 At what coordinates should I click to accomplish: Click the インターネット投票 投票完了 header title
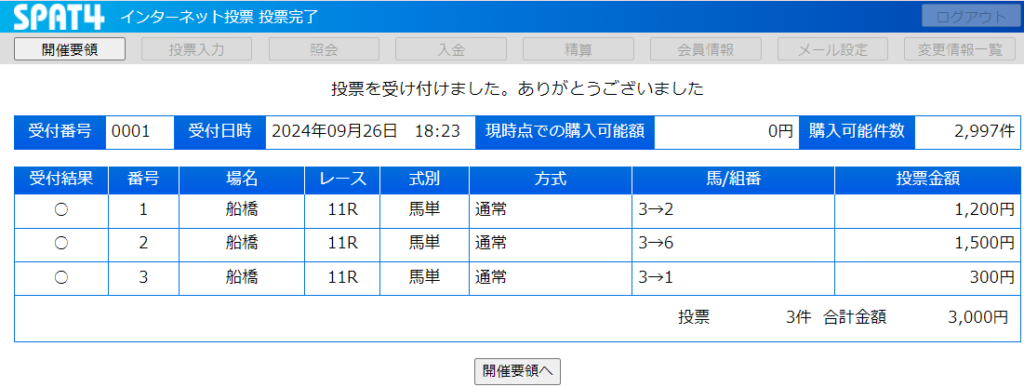pyautogui.click(x=219, y=17)
